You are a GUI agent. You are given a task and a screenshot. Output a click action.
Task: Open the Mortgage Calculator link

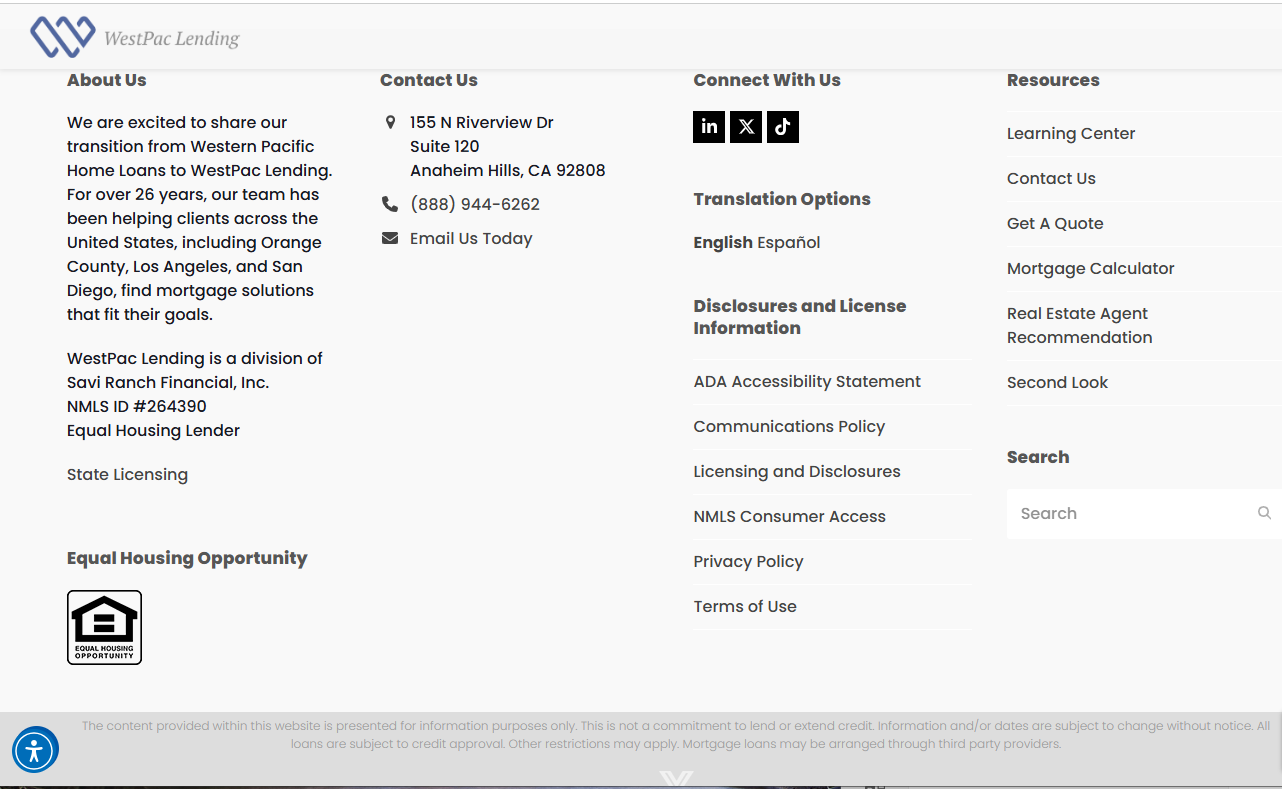1090,268
